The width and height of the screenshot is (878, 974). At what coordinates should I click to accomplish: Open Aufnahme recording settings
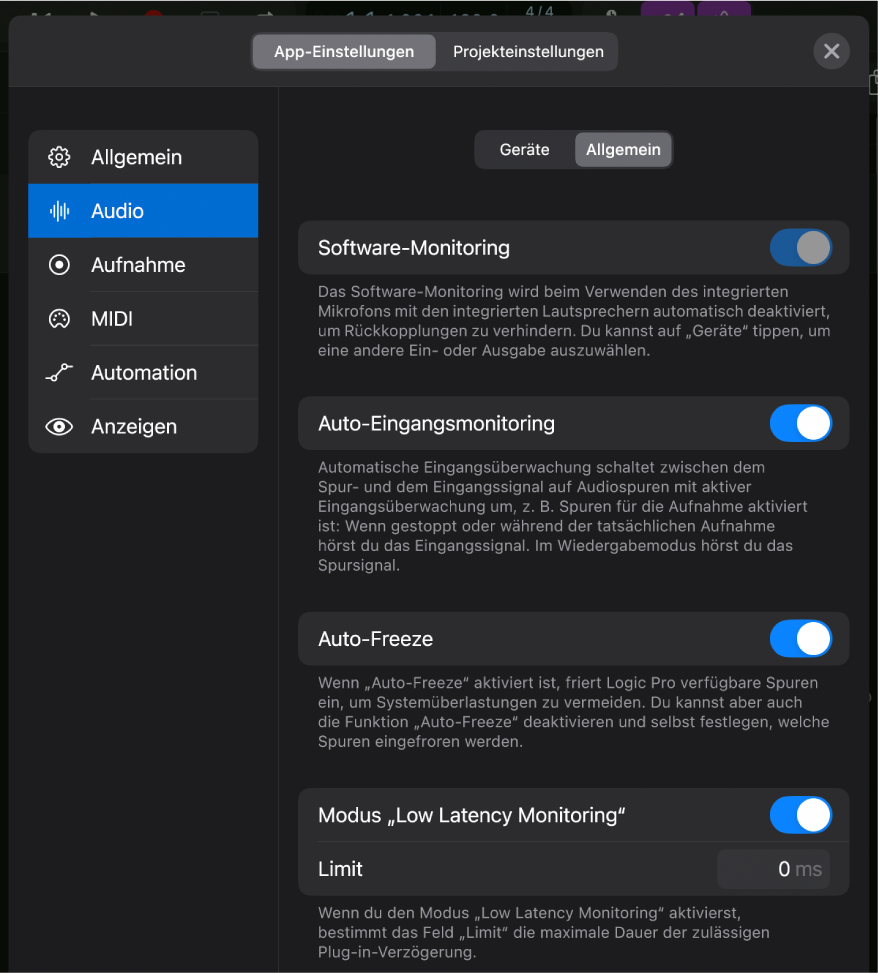[x=59, y=265]
